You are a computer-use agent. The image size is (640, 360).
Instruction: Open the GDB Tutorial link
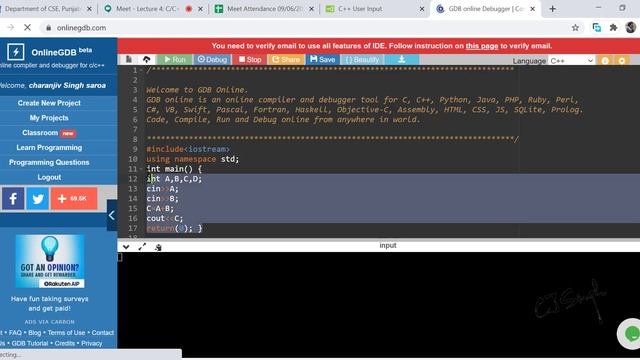pos(29,343)
